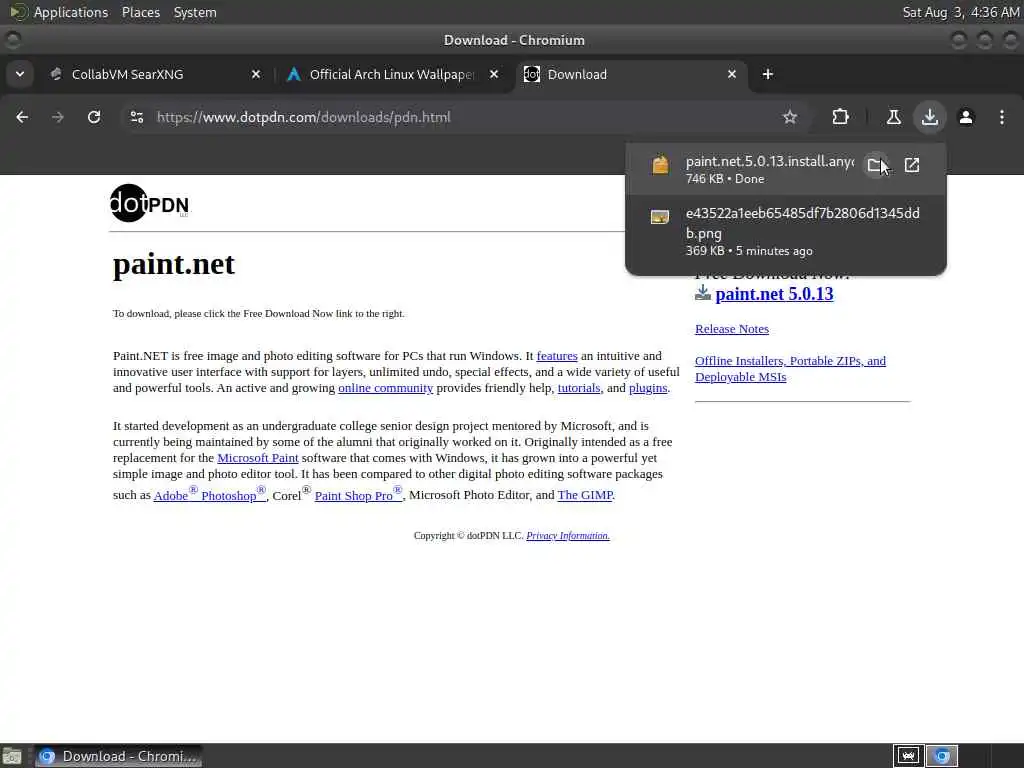Open the Privacy Information link
This screenshot has width=1024, height=768.
tap(568, 536)
